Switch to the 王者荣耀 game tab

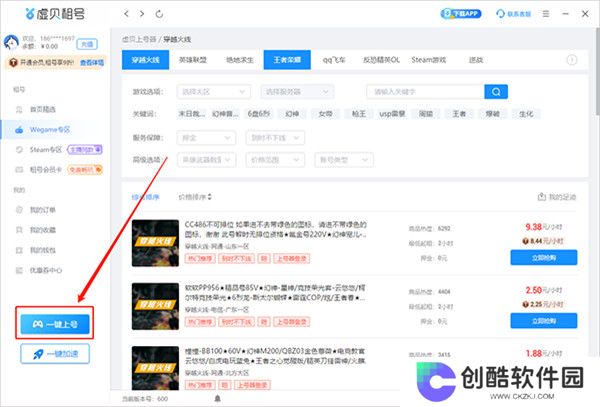pos(287,60)
